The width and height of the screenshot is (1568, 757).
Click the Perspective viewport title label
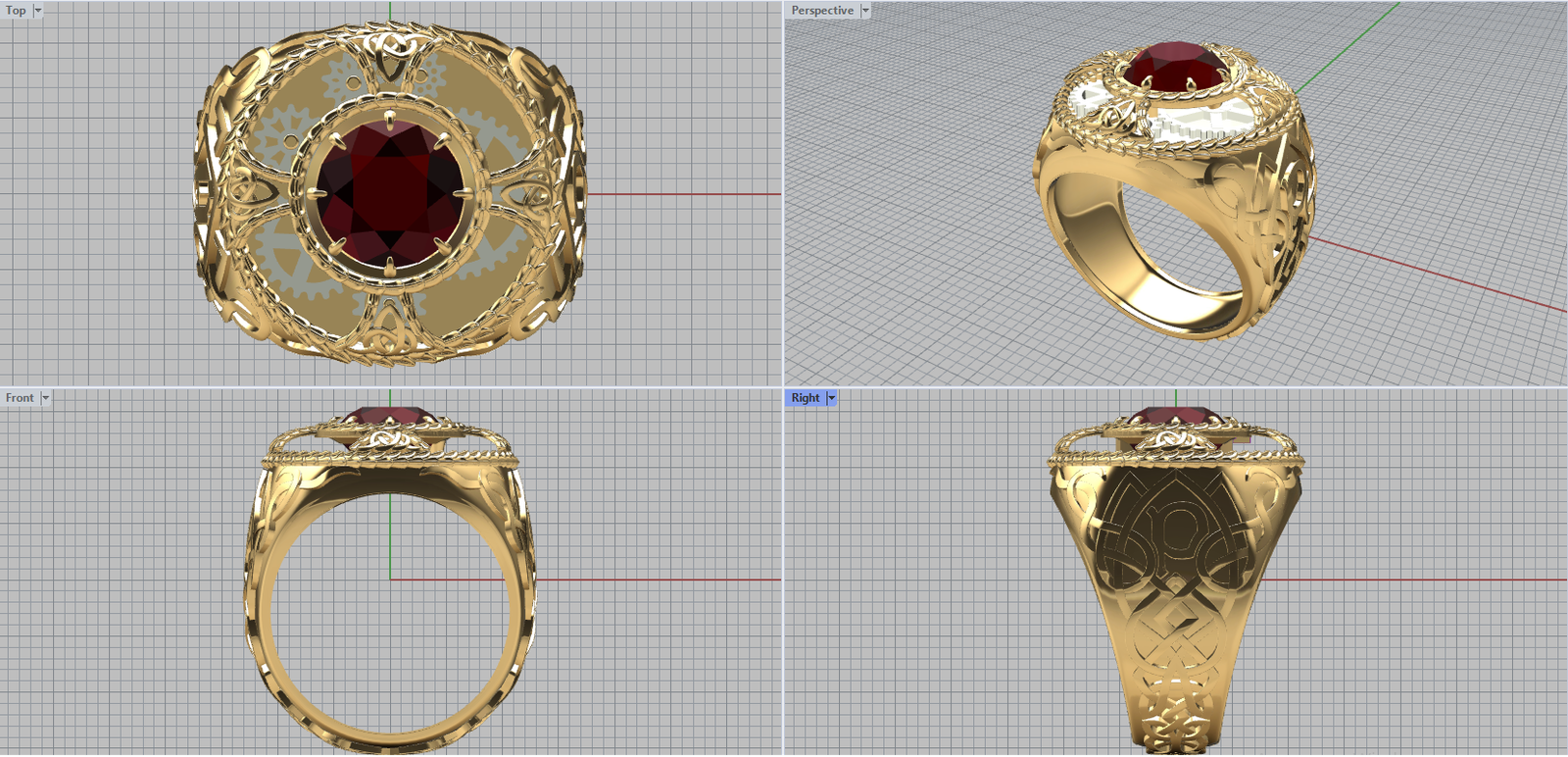pos(822,11)
